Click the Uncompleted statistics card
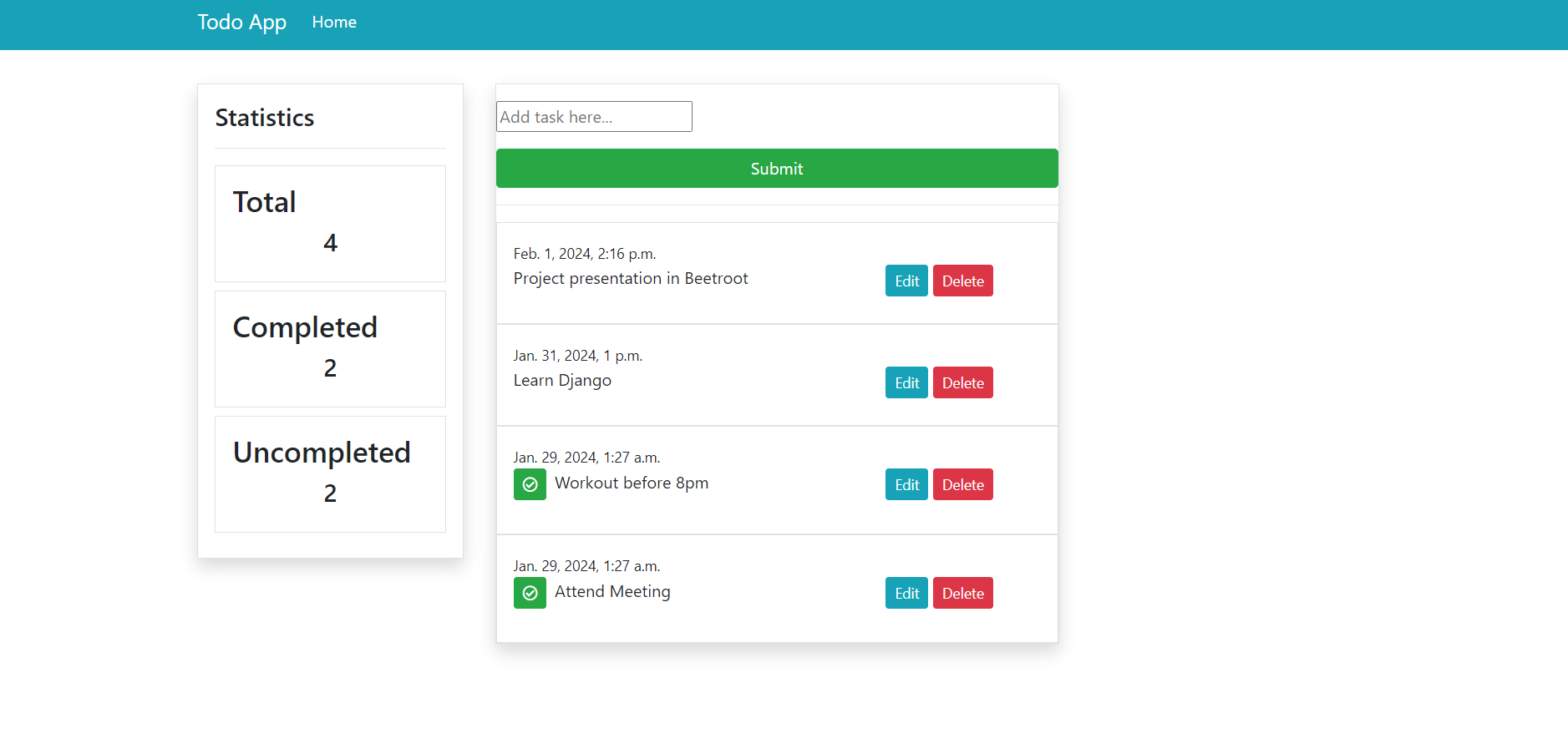The image size is (1568, 749). click(x=330, y=474)
